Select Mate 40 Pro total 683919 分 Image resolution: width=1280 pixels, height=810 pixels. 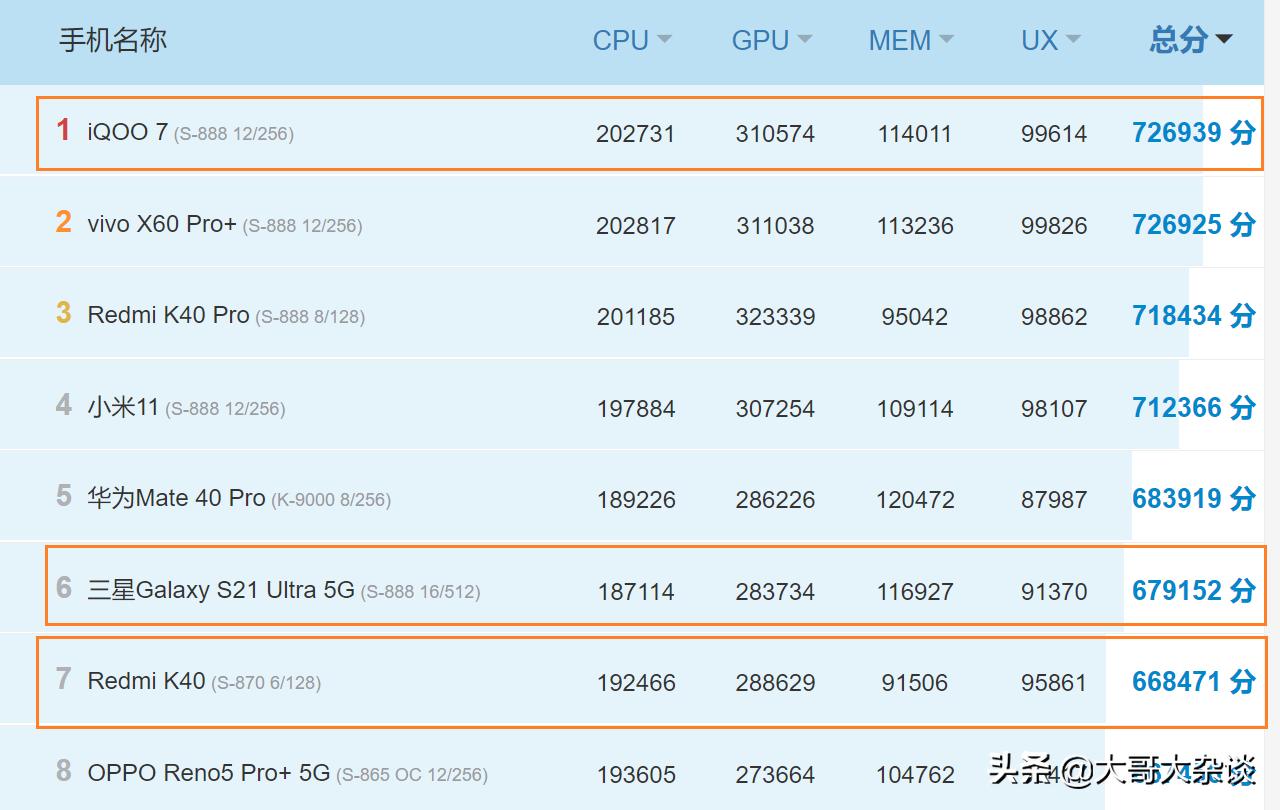coord(1193,498)
